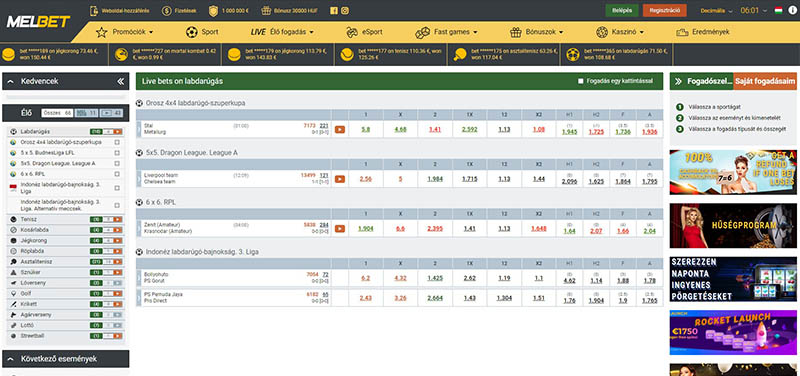
Task: Open the Hűségprogram banner
Action: [x=733, y=225]
